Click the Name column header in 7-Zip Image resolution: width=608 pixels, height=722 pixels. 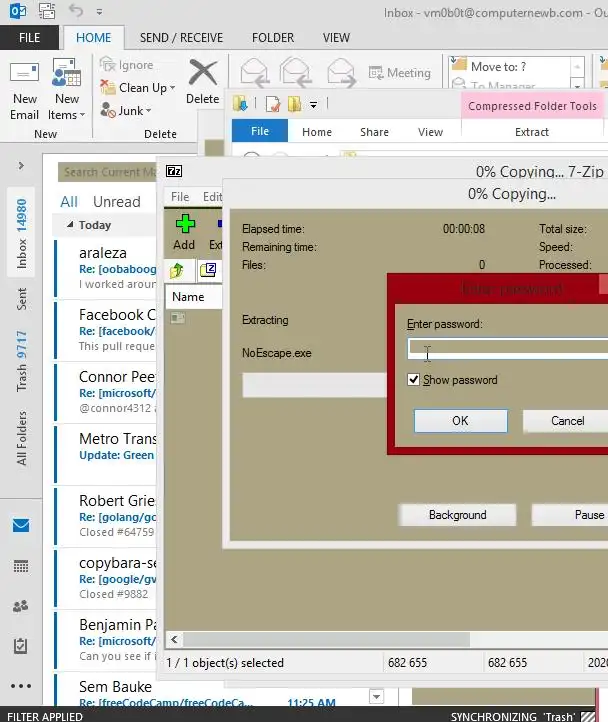tap(193, 297)
